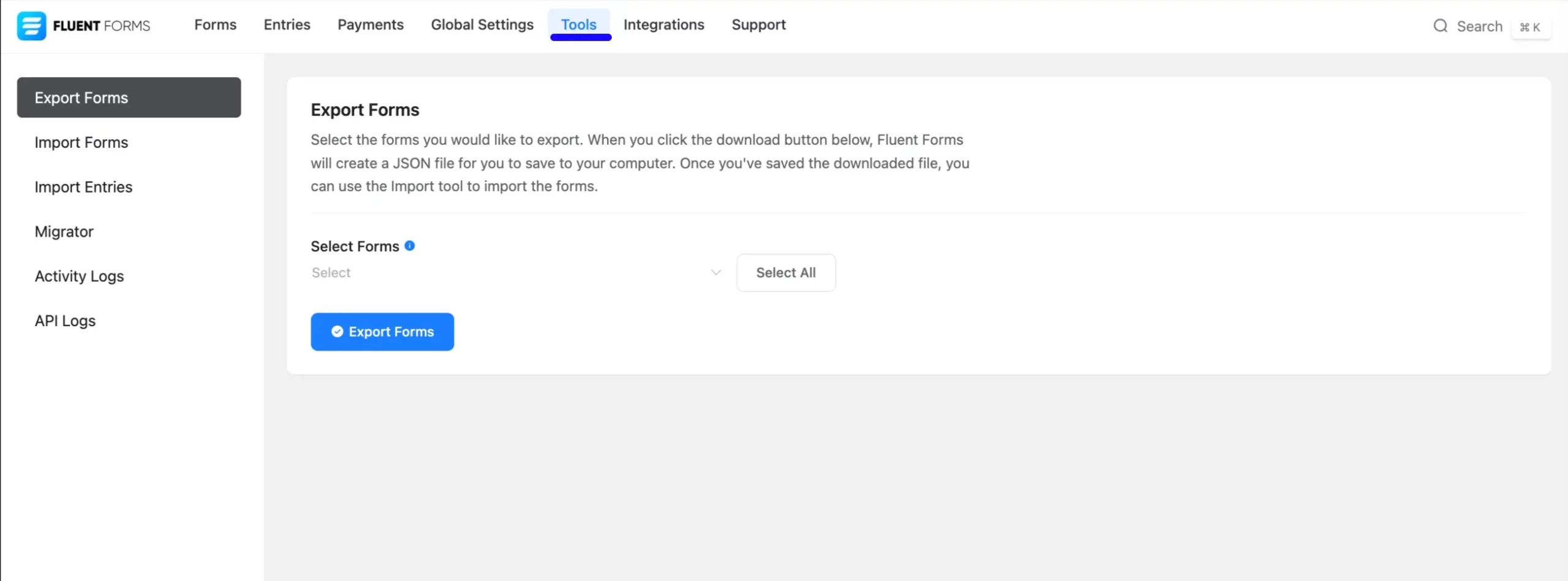Screen dimensions: 1568x581
Task: Click the ⌘K shortcut badge
Action: (1530, 27)
